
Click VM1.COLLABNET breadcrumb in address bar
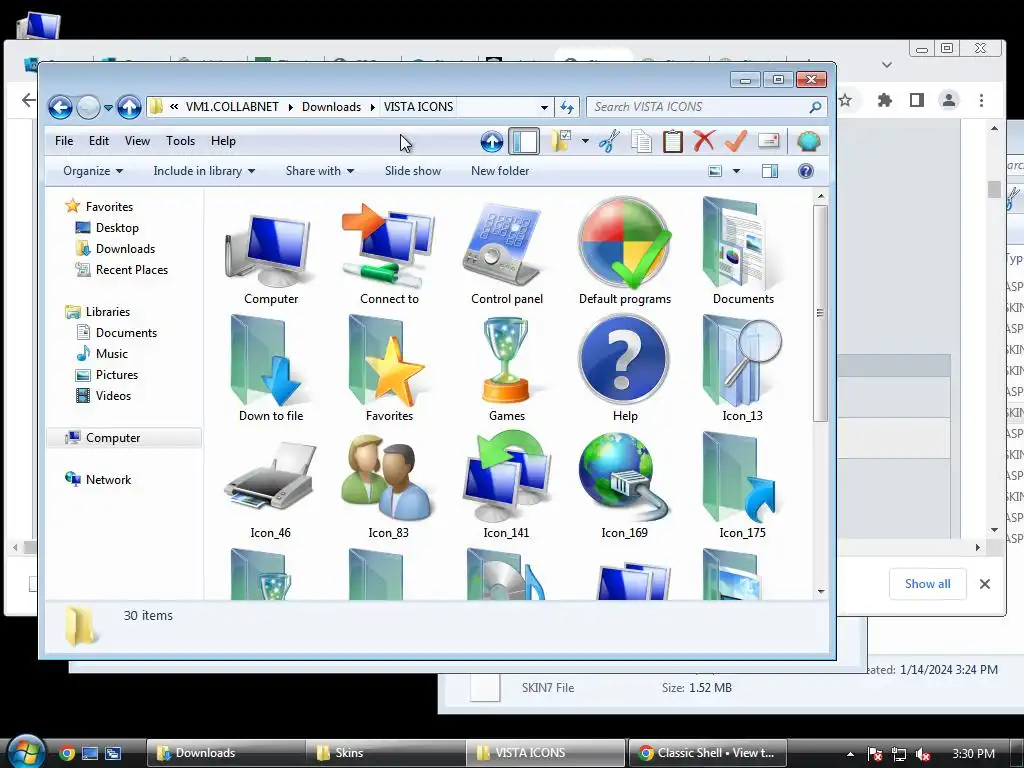(x=232, y=107)
